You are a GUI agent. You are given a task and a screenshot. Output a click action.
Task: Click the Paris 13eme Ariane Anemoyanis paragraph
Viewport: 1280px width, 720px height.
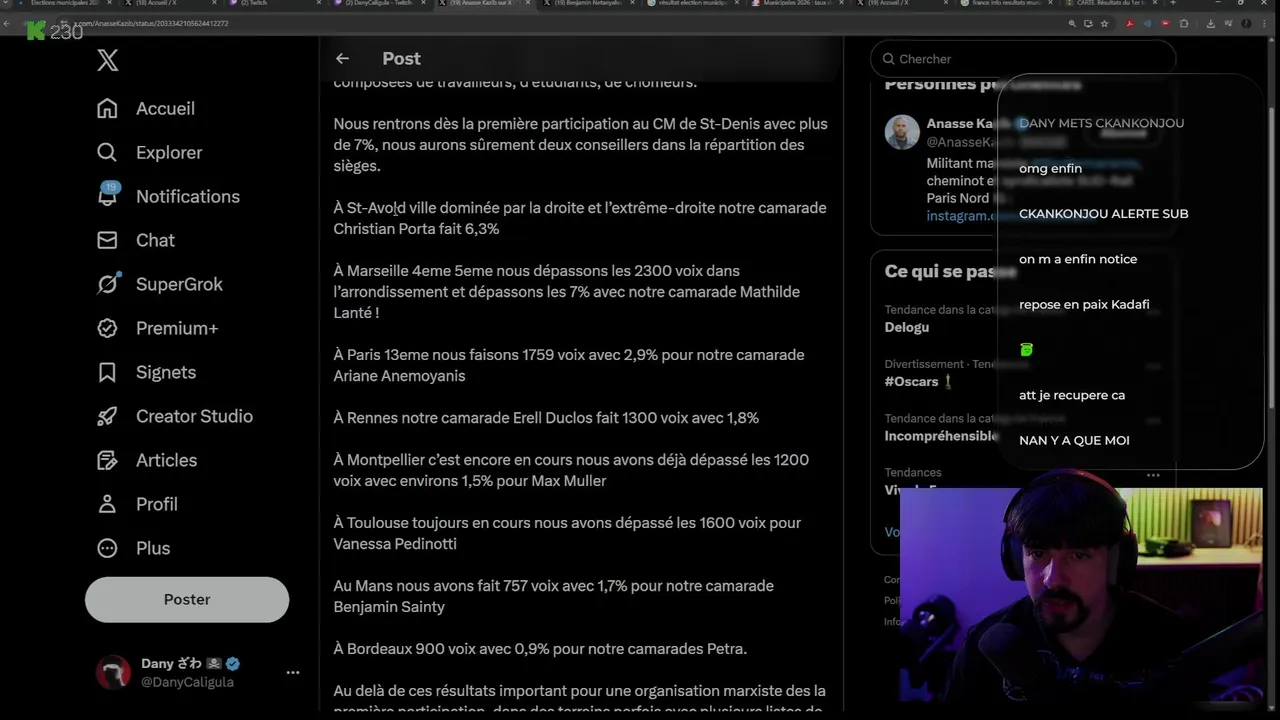pos(569,365)
